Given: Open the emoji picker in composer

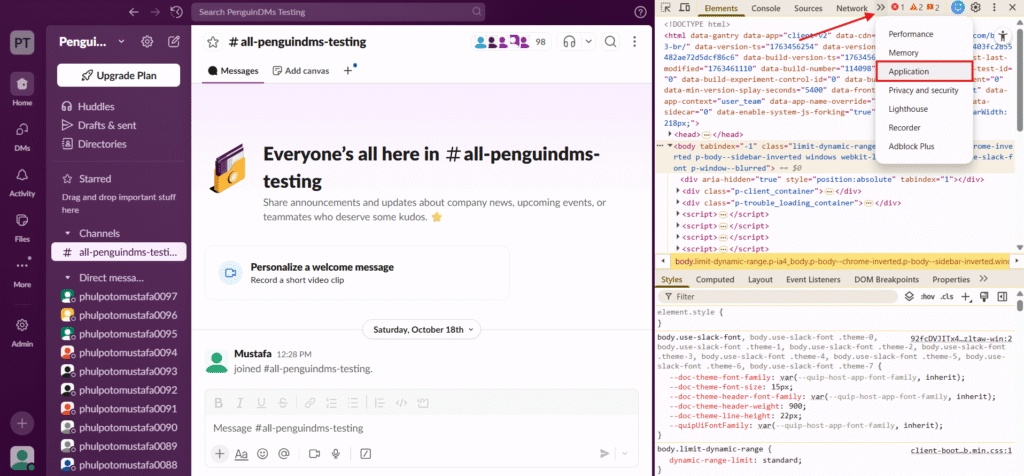Looking at the screenshot, I should pyautogui.click(x=263, y=454).
